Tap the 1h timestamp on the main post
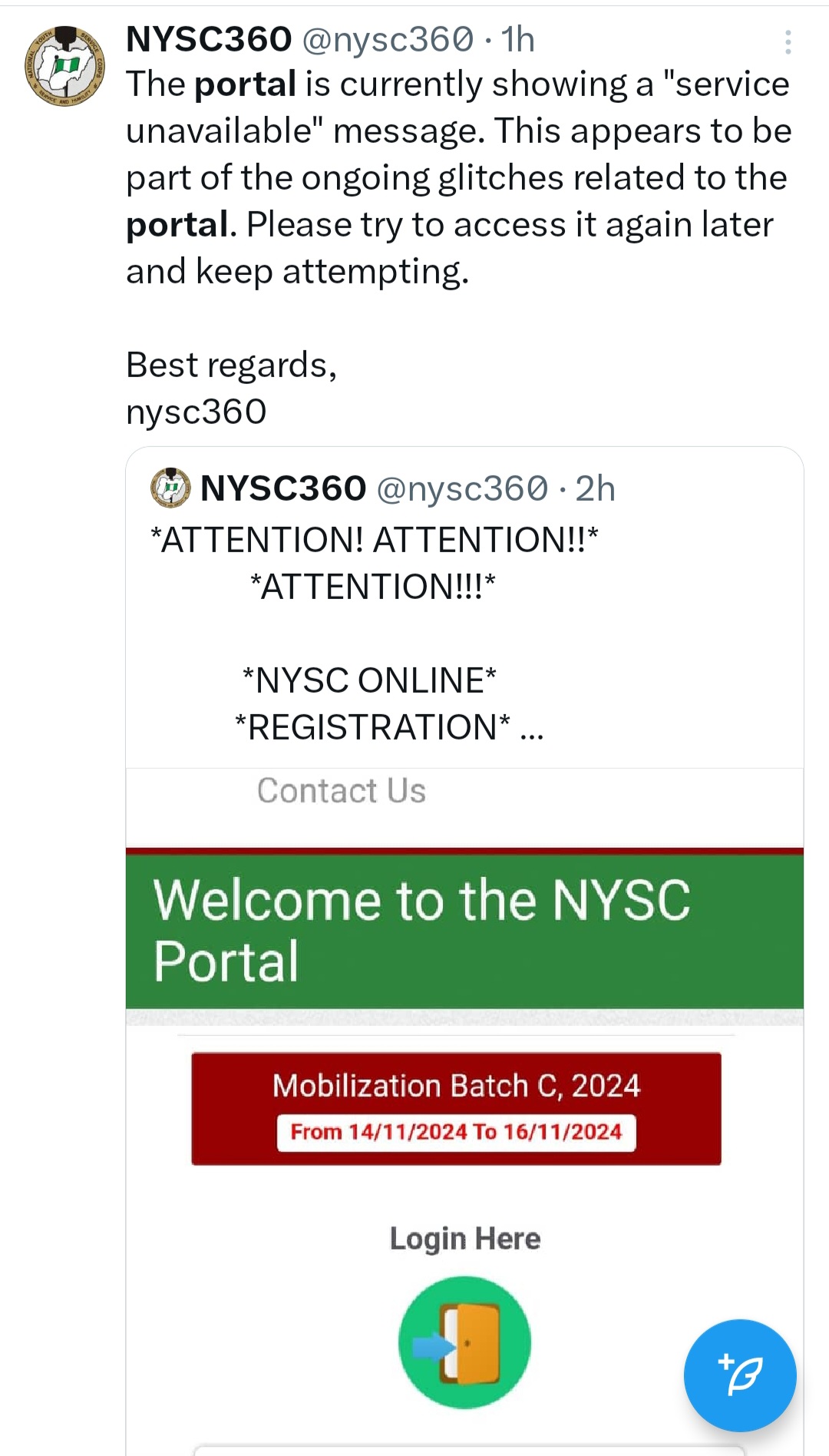 coord(518,40)
